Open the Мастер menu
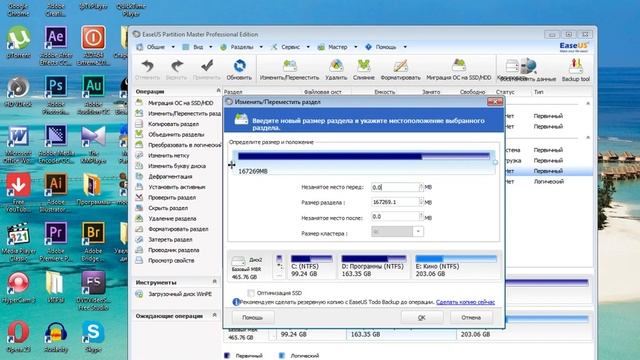Image resolution: width=640 pixels, height=360 pixels. pos(338,47)
